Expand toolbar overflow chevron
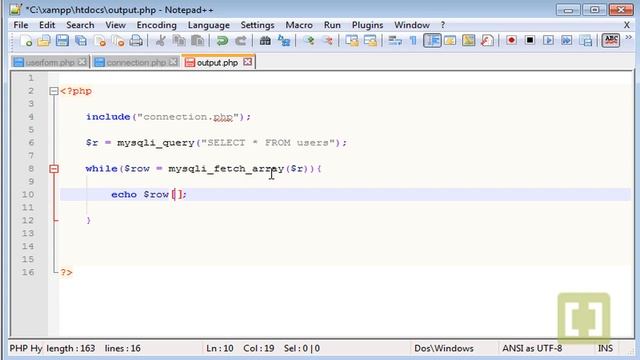 pyautogui.click(x=629, y=38)
